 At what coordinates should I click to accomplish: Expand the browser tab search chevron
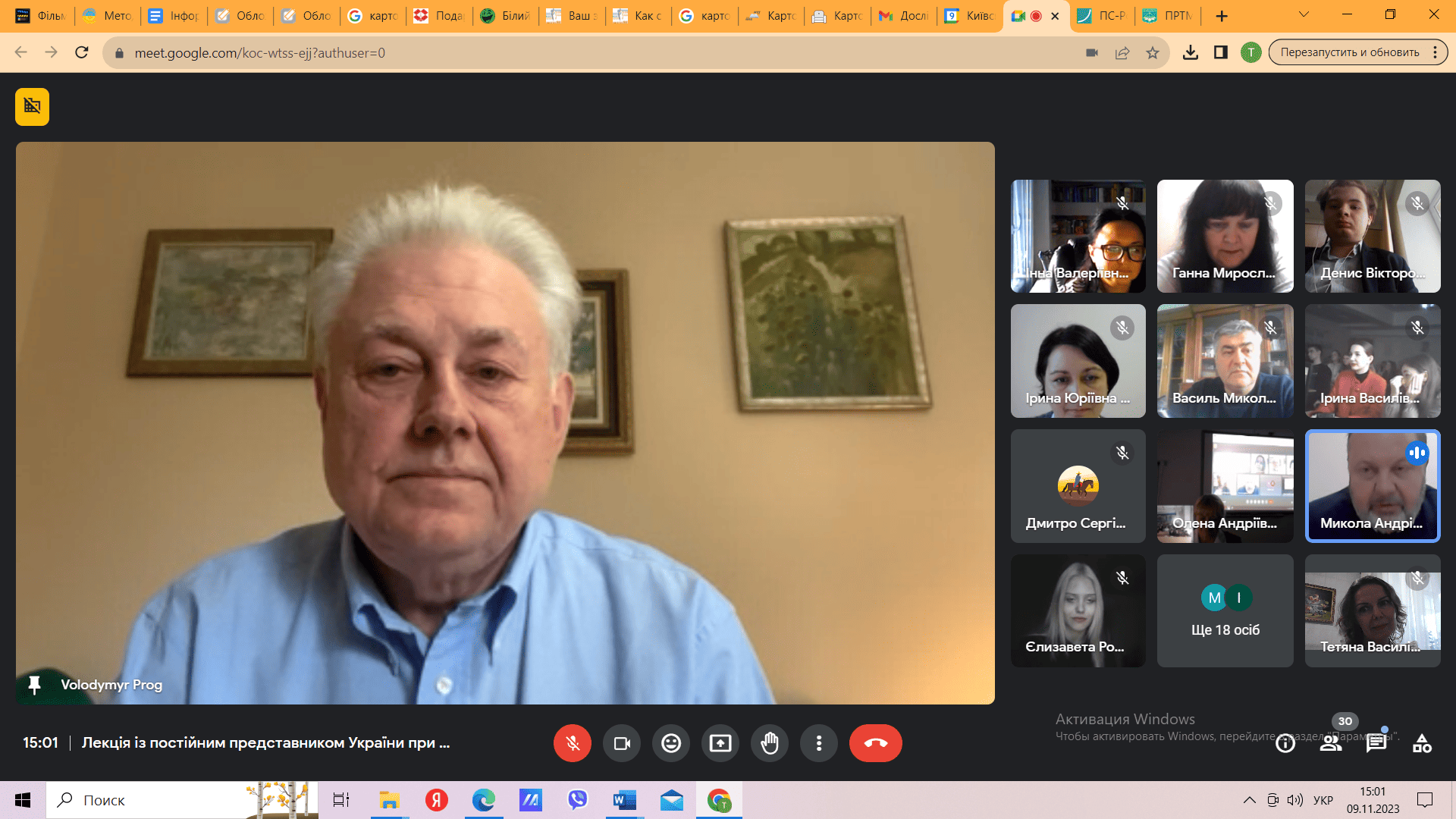click(x=1304, y=14)
